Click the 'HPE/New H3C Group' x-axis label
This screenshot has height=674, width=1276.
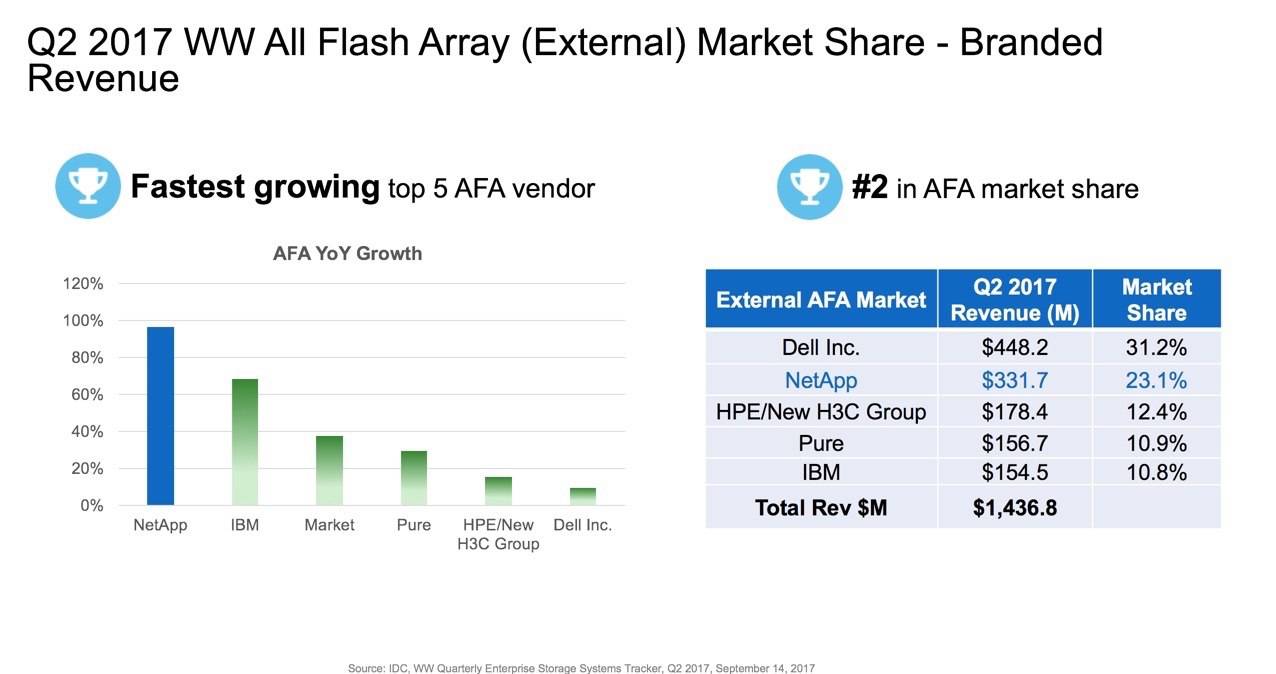(x=499, y=534)
